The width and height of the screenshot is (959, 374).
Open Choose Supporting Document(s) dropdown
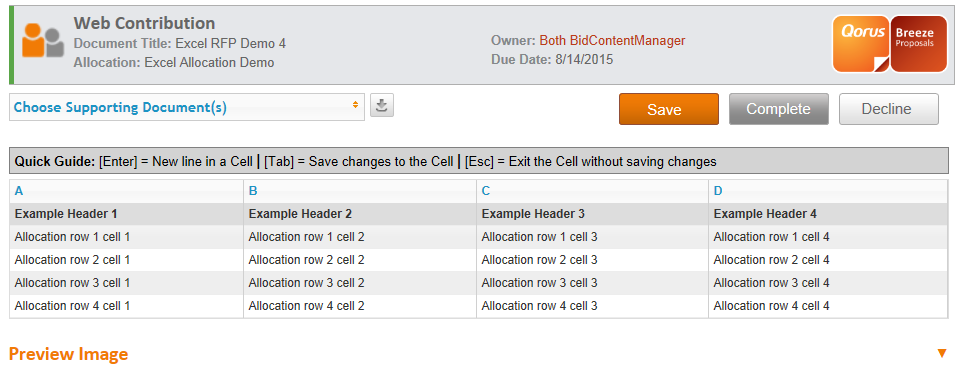pyautogui.click(x=187, y=108)
